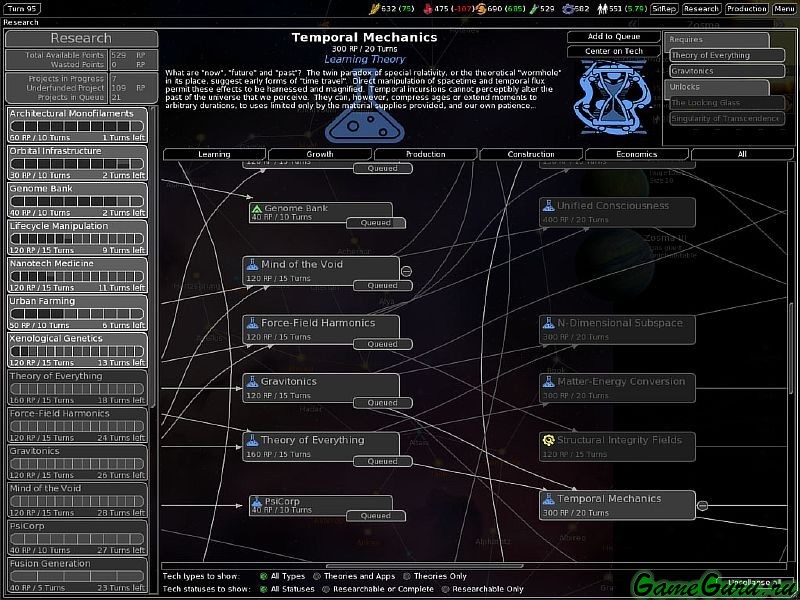Image resolution: width=800 pixels, height=600 pixels.
Task: Click the Lifecycle Manipulation progress bar
Action: point(77,239)
